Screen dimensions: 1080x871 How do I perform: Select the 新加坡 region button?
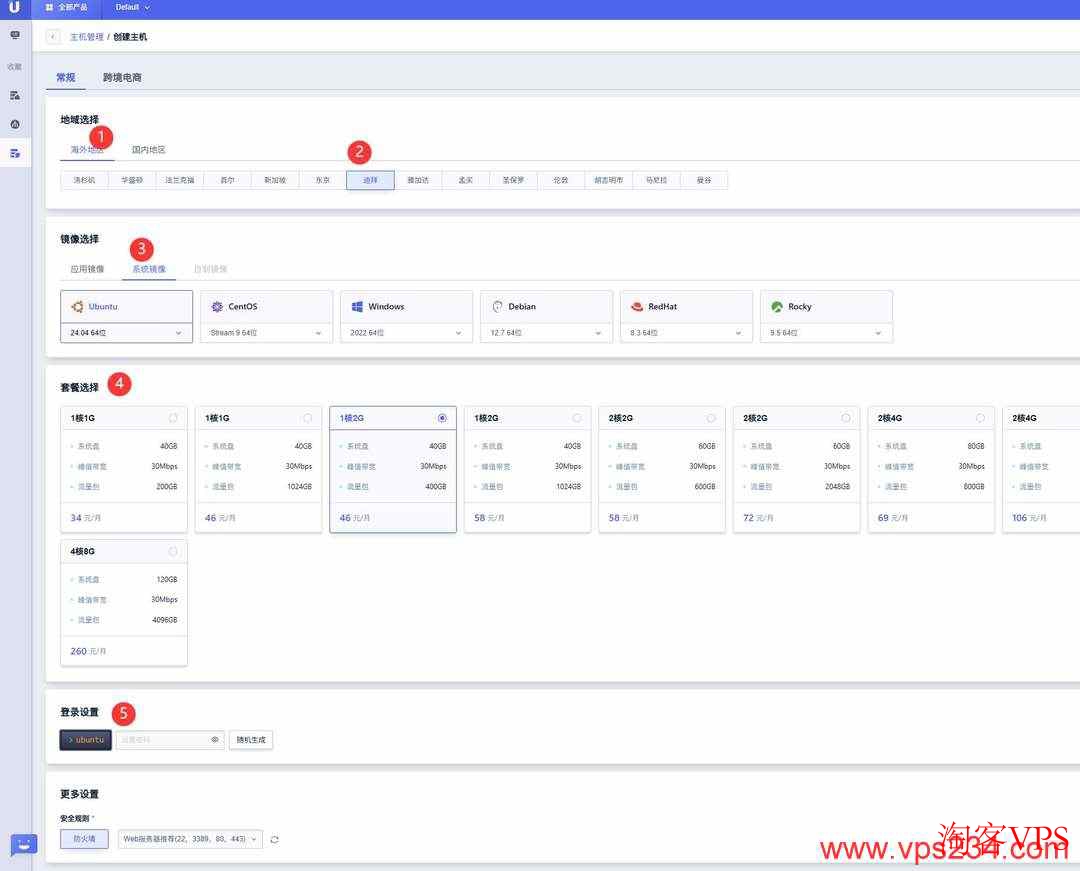(275, 180)
